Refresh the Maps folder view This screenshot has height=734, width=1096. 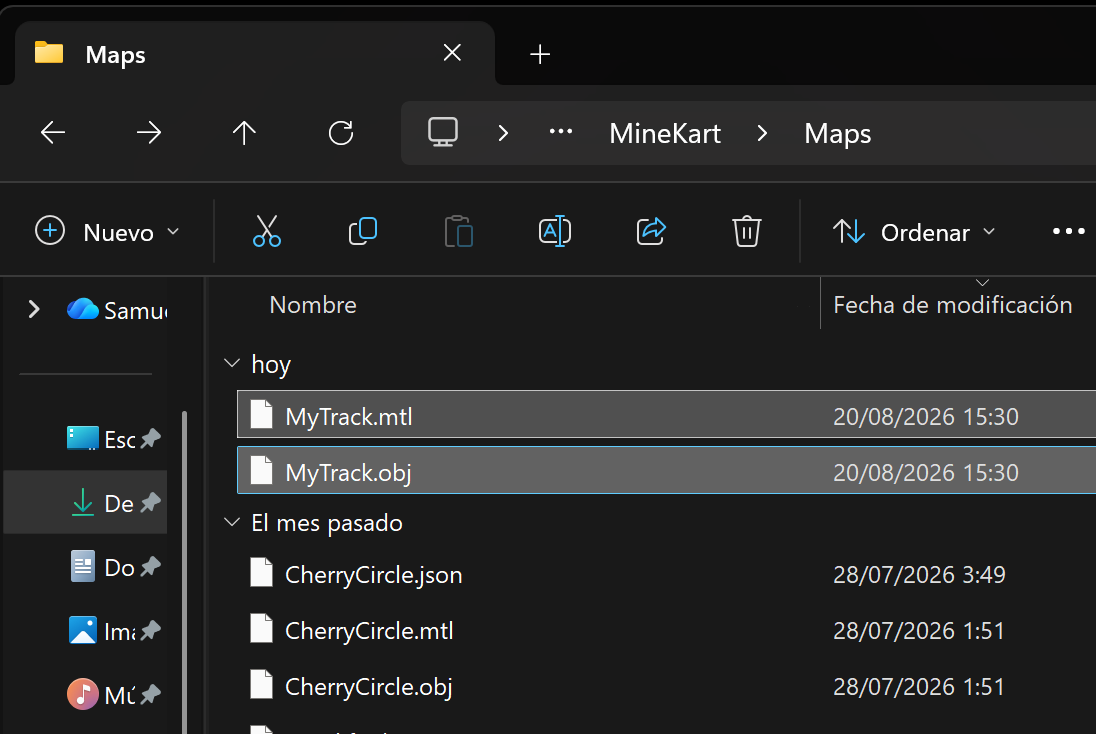[341, 132]
